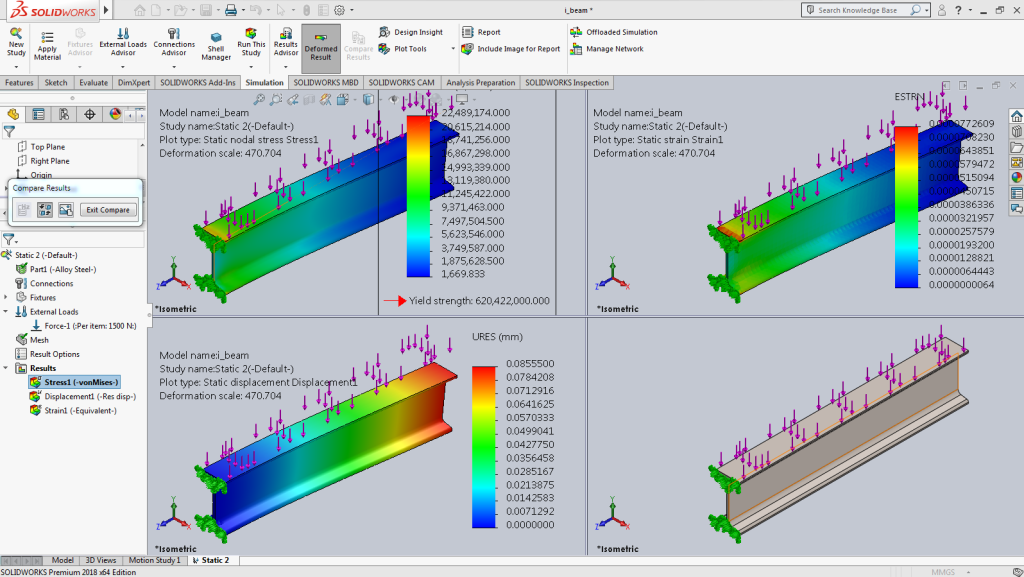Click the Offloaded Simulation icon
This screenshot has height=577, width=1024.
[x=576, y=32]
